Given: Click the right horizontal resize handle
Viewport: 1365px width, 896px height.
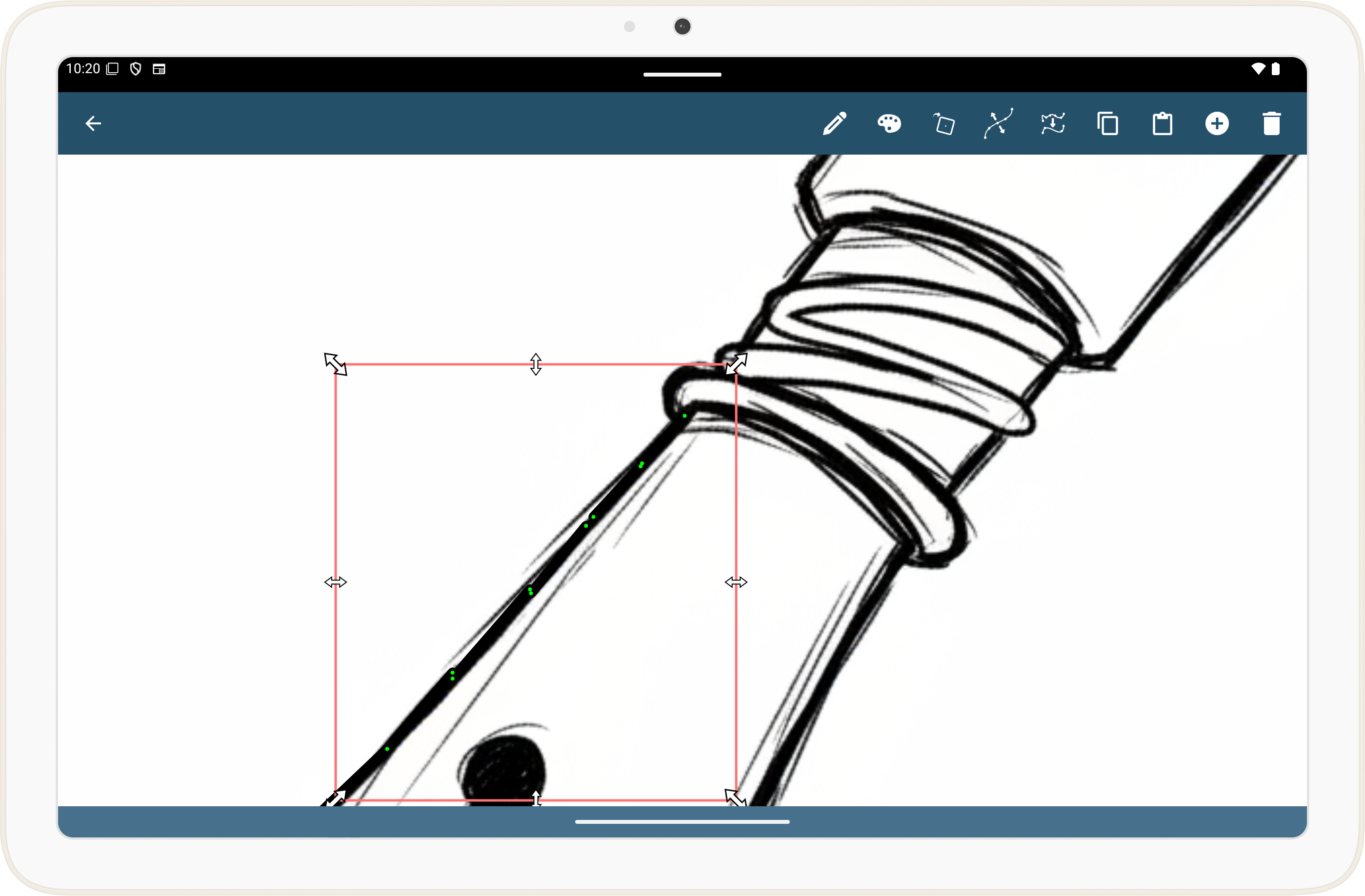Looking at the screenshot, I should [738, 582].
